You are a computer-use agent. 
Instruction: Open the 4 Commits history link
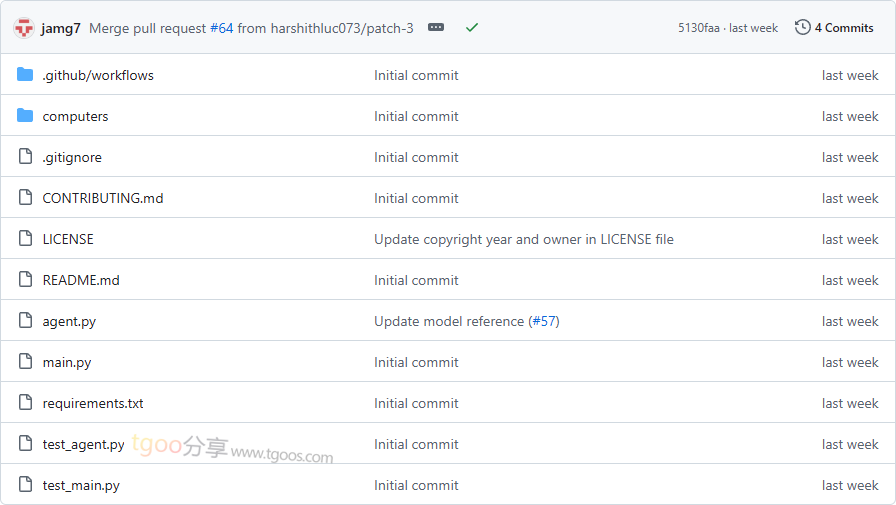pyautogui.click(x=843, y=28)
